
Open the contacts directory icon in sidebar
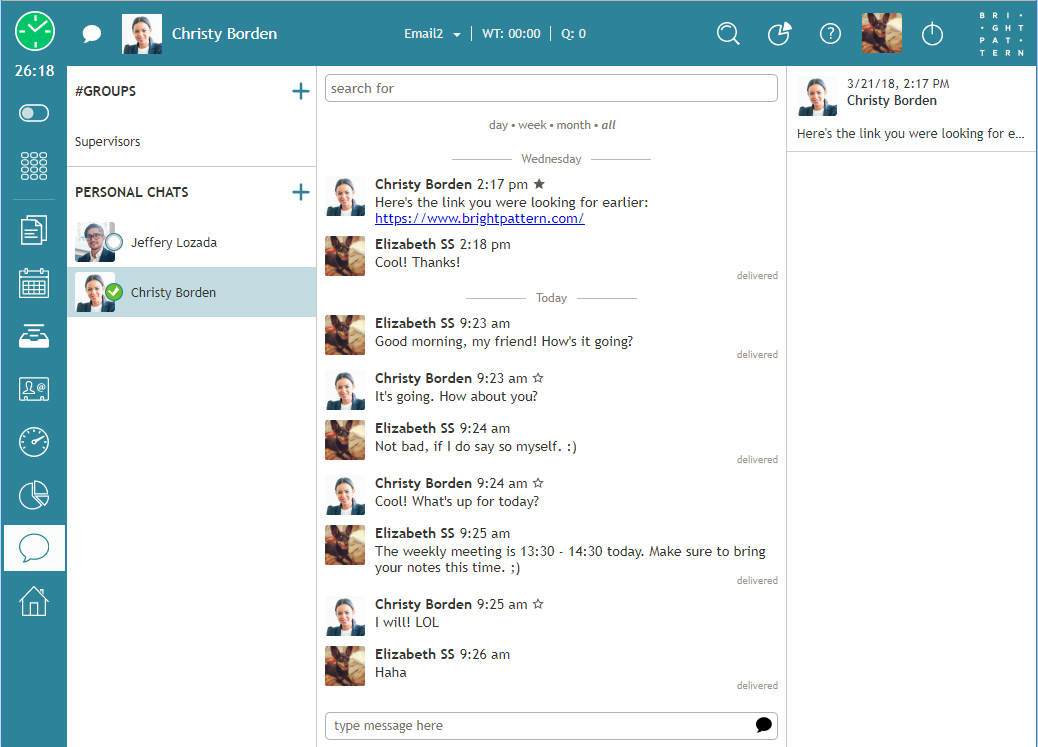click(34, 389)
